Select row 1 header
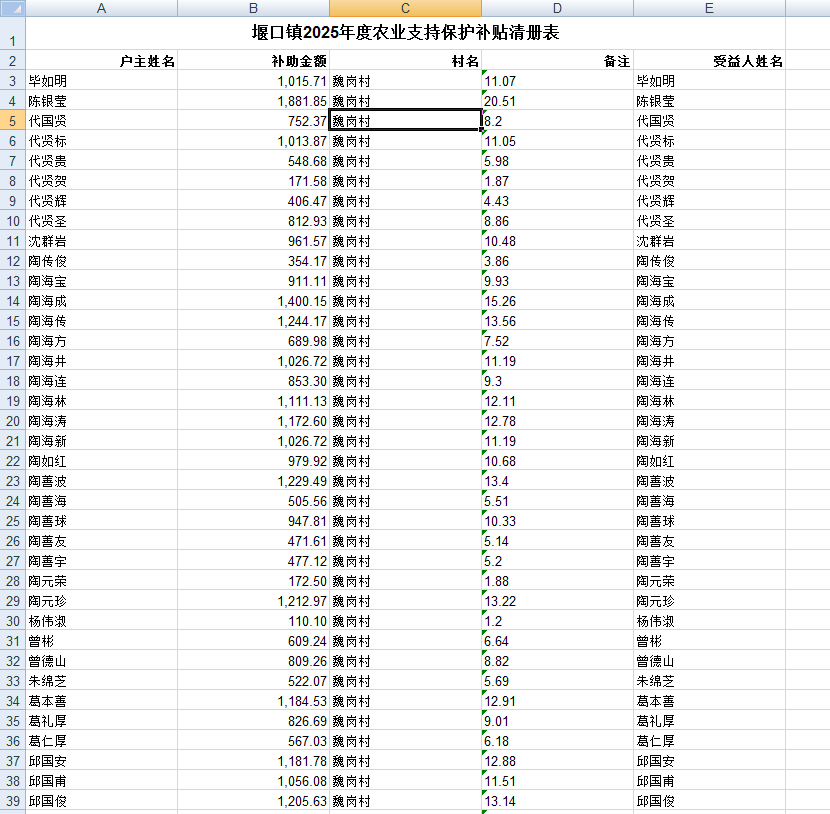Screen dimensions: 830x814 click(12, 33)
